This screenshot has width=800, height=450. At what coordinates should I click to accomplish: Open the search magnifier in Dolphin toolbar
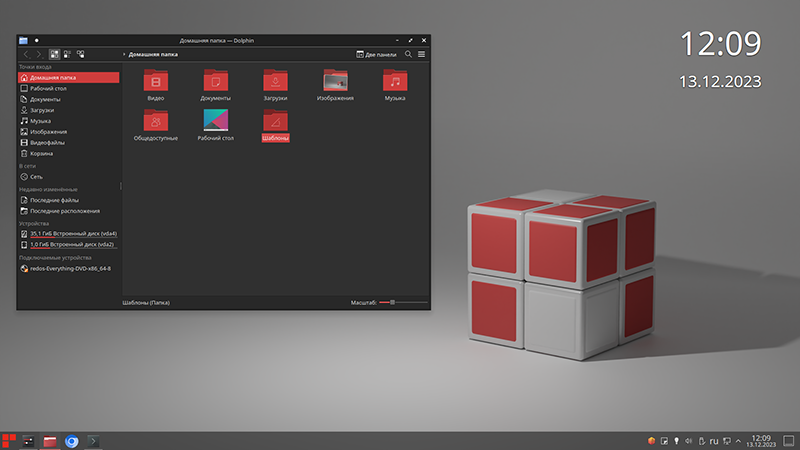coord(408,53)
